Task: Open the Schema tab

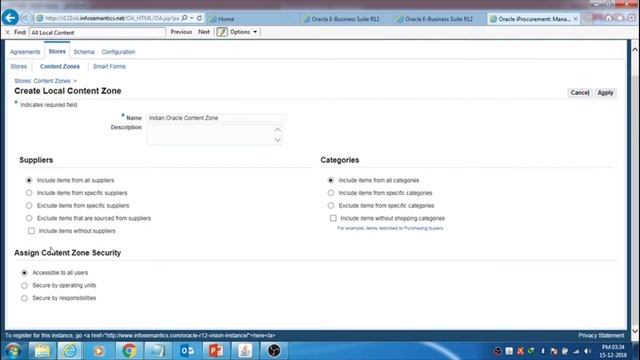Action: click(x=84, y=52)
